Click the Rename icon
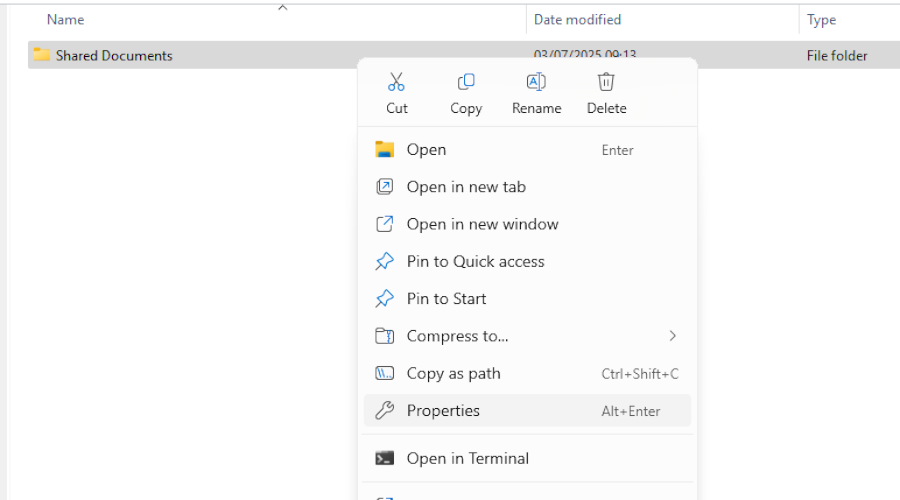The width and height of the screenshot is (900, 500). click(536, 82)
